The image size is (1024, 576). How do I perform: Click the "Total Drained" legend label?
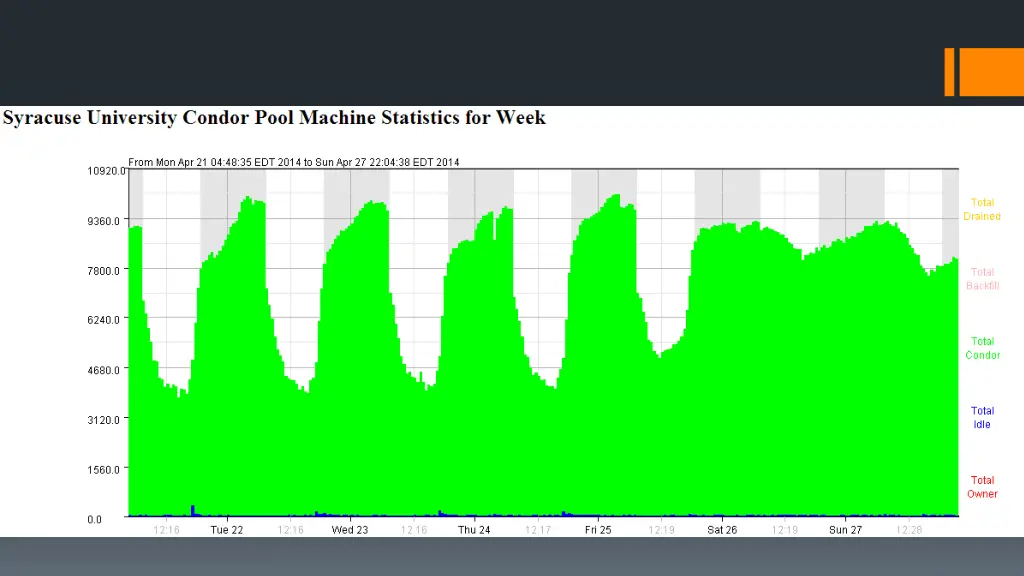pos(982,210)
